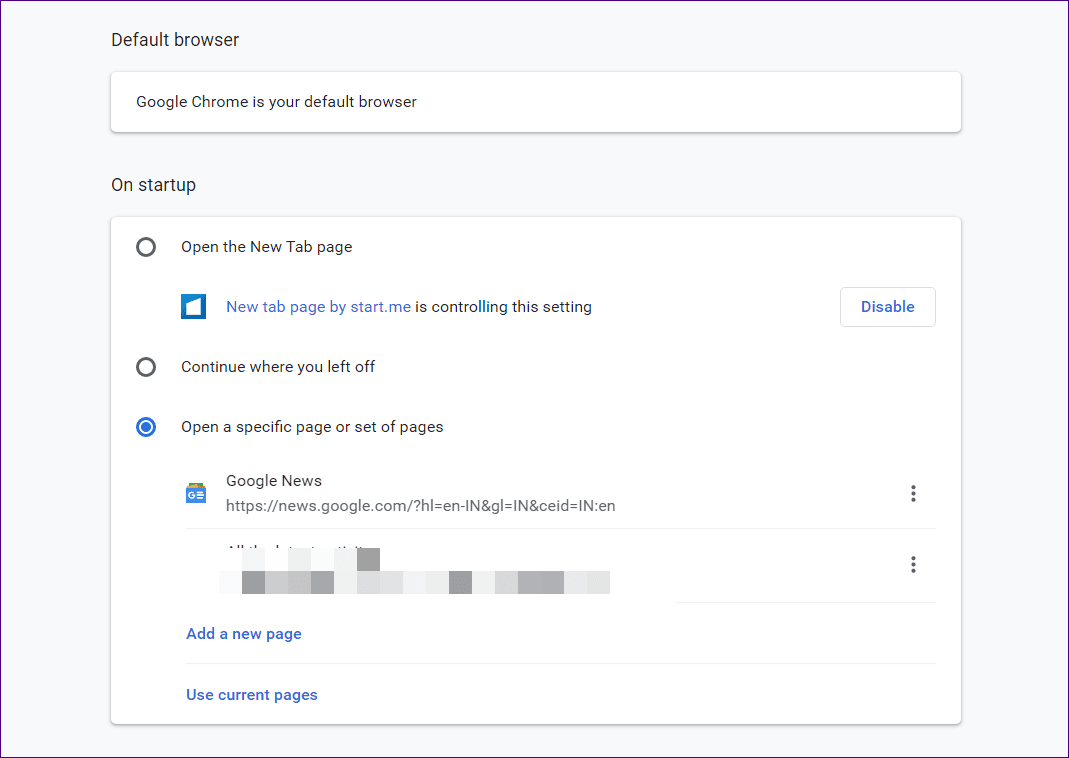This screenshot has width=1069, height=758.
Task: Click 'is controlling this setting' text
Action: [x=503, y=307]
